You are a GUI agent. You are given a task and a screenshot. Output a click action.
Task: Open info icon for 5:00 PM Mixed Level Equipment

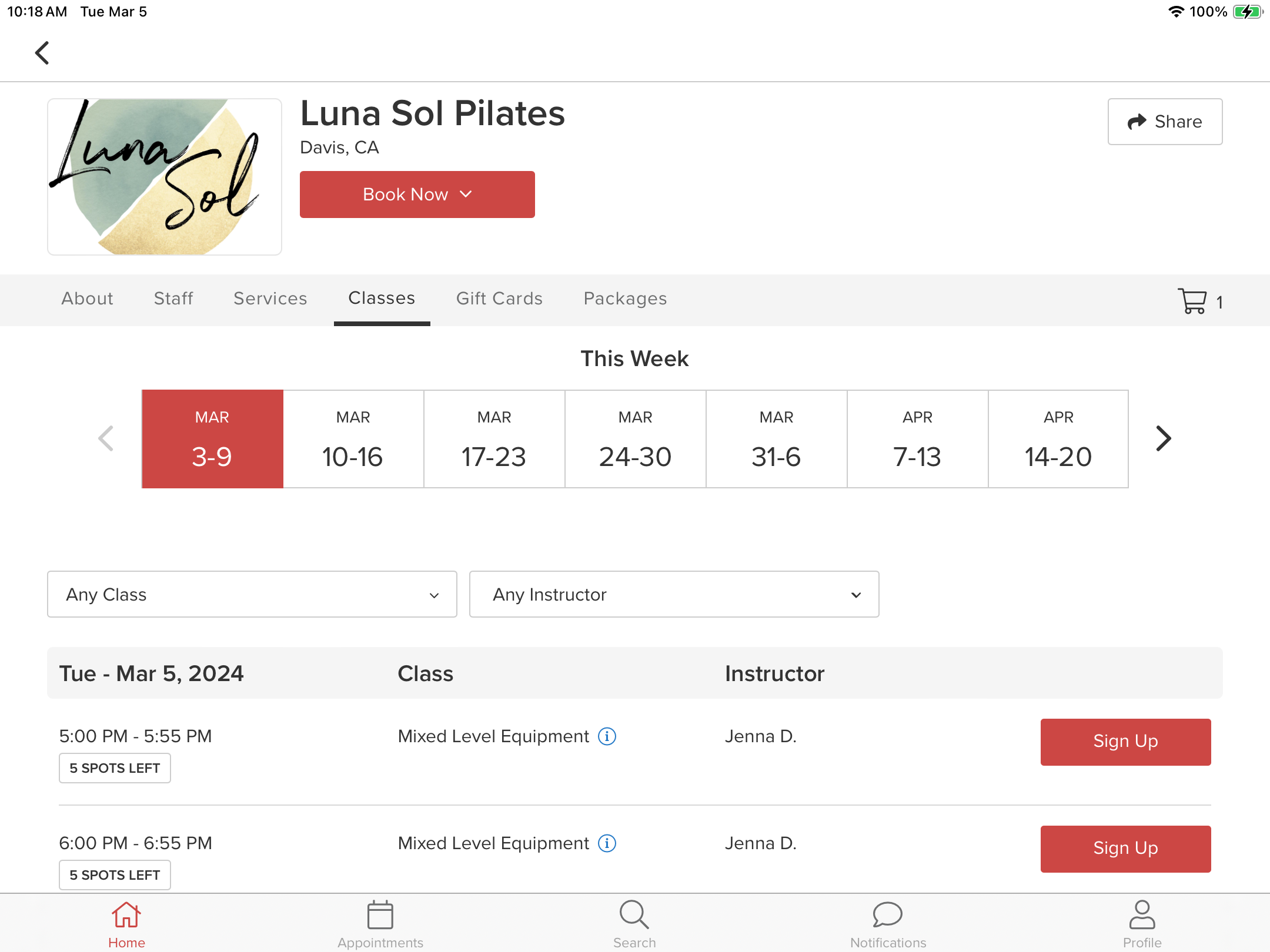coord(607,736)
